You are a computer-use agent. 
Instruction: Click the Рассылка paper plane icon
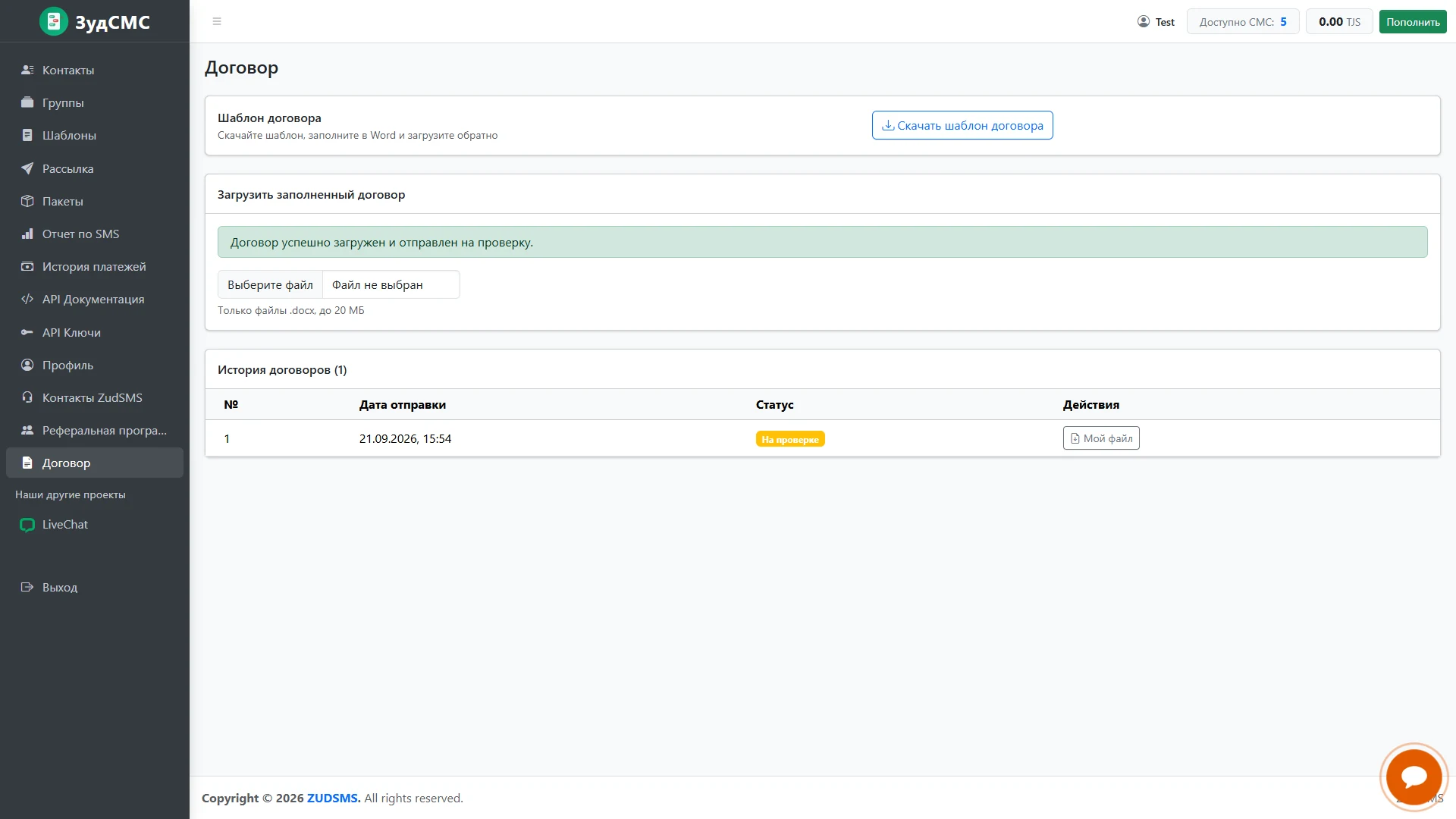pos(27,168)
